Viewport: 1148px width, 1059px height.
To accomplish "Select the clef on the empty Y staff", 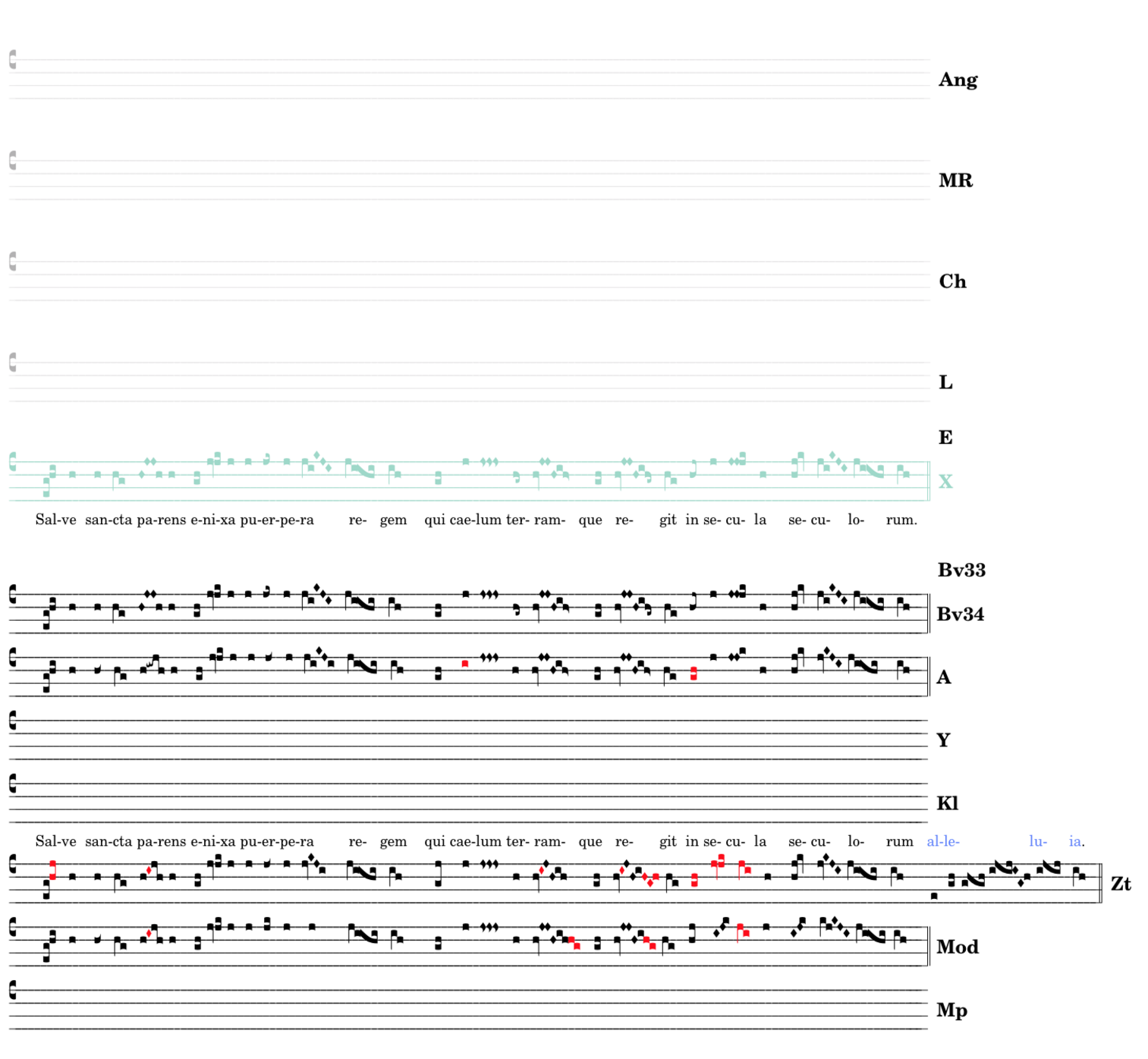I will click(13, 720).
